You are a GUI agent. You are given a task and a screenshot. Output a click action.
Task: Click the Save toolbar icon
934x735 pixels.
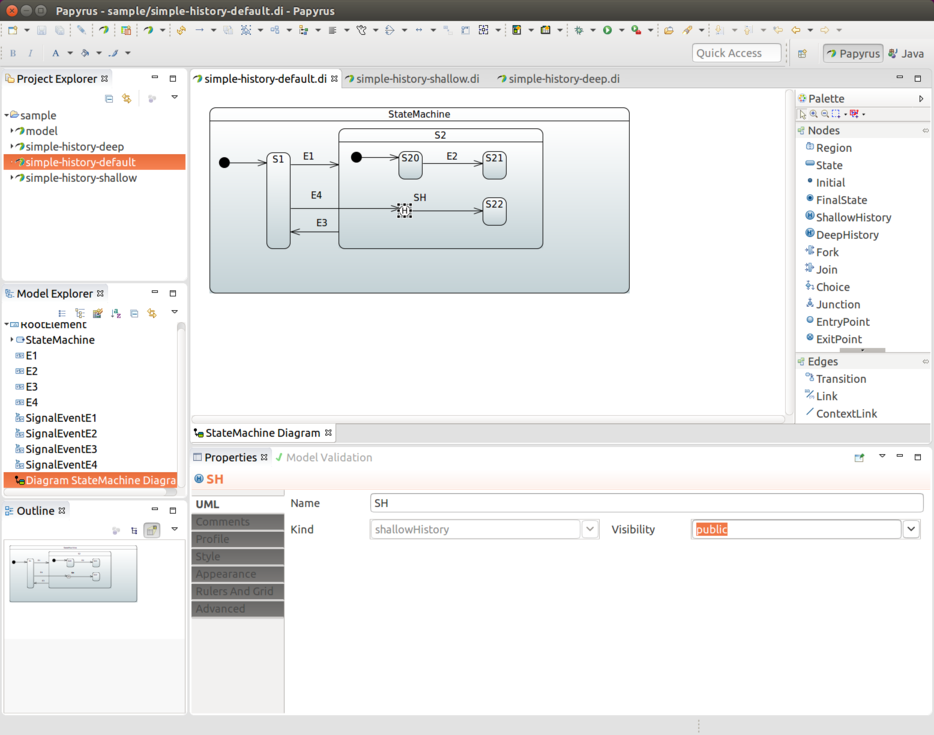[42, 30]
